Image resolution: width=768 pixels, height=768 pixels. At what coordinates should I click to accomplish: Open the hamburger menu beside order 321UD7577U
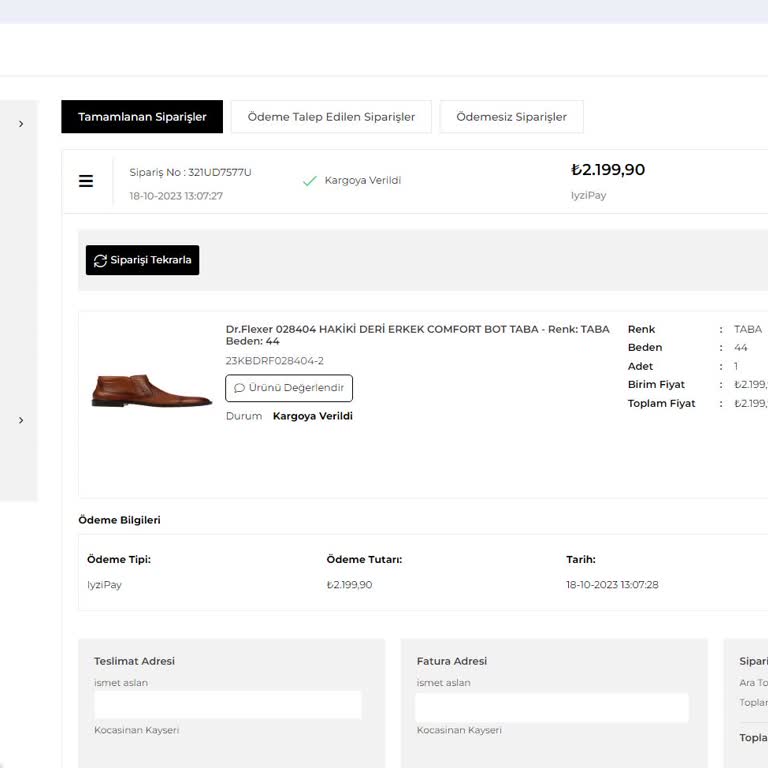[x=86, y=181]
